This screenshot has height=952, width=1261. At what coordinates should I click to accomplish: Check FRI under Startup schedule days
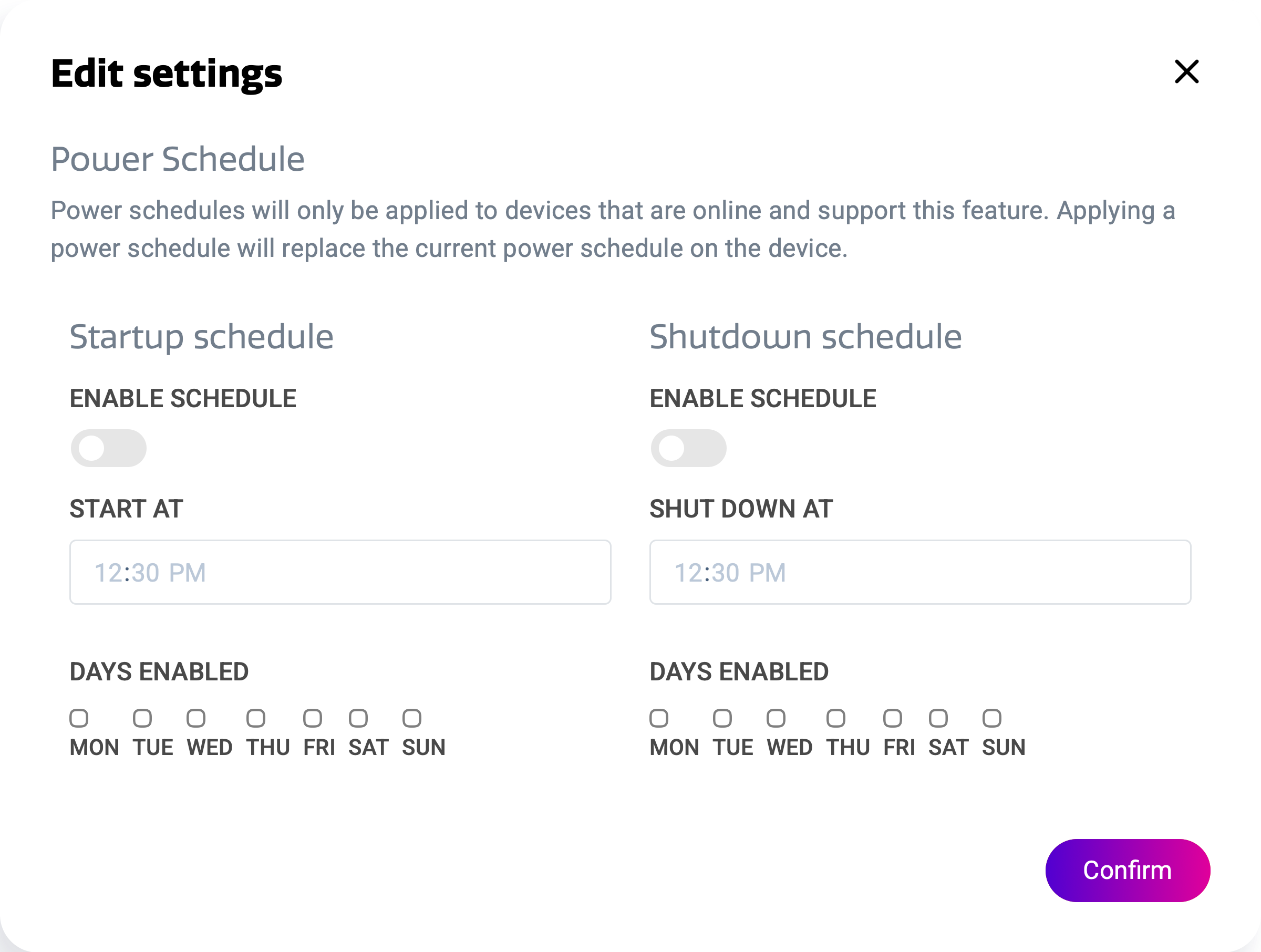(x=313, y=718)
